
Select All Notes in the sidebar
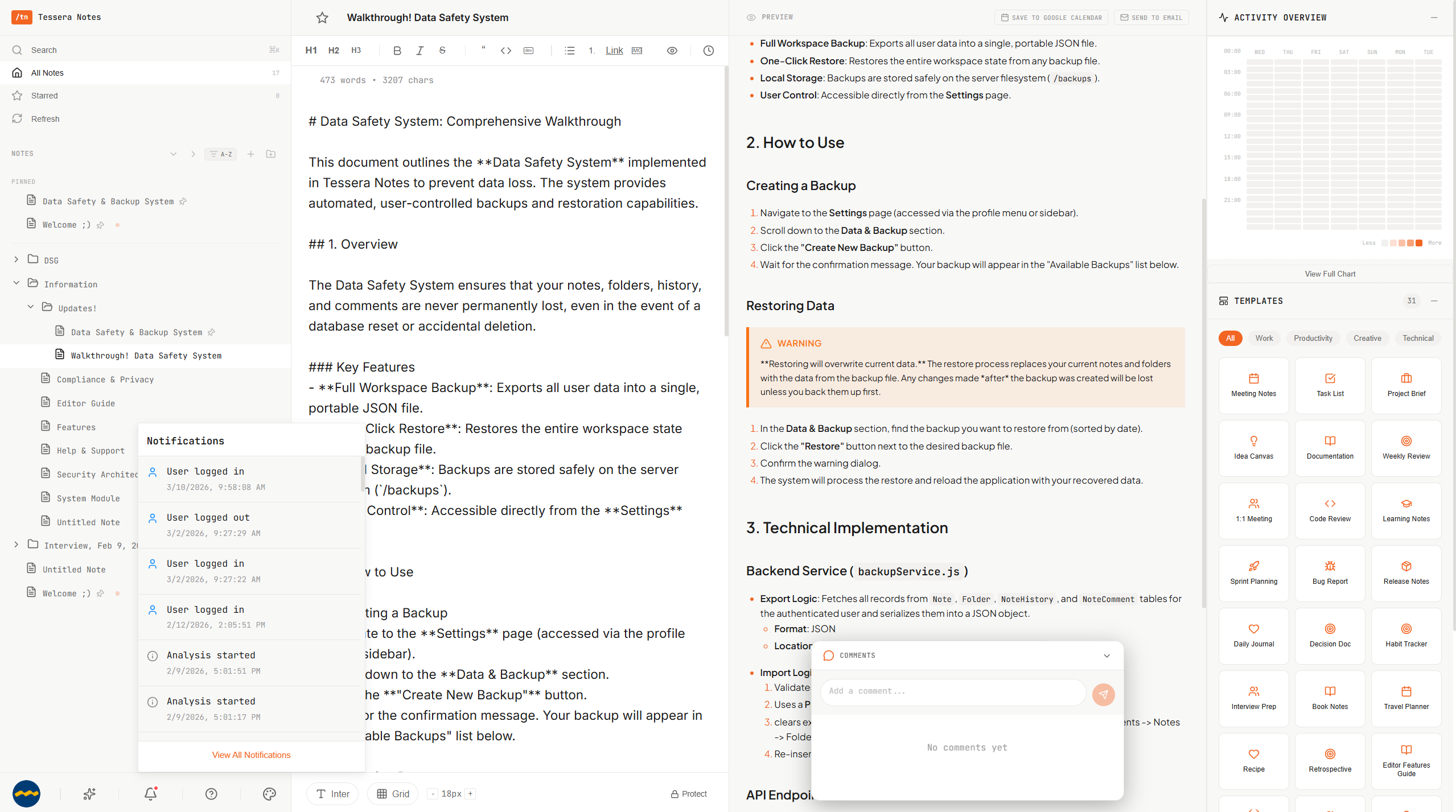(47, 72)
